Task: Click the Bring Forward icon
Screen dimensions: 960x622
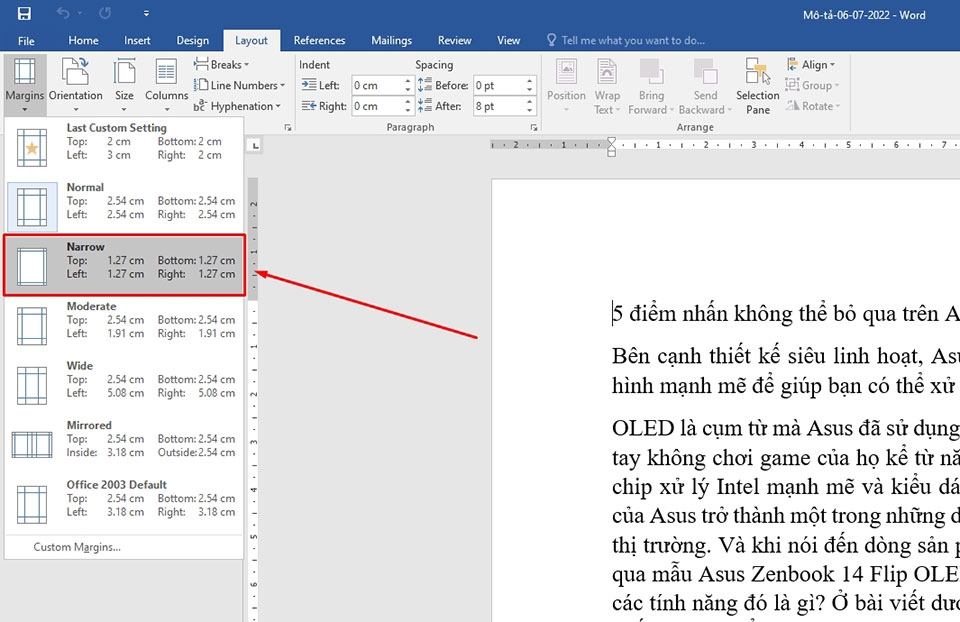Action: (x=651, y=72)
